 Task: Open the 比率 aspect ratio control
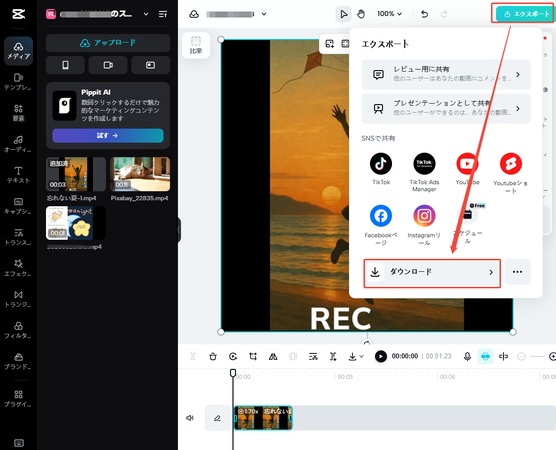pos(196,45)
